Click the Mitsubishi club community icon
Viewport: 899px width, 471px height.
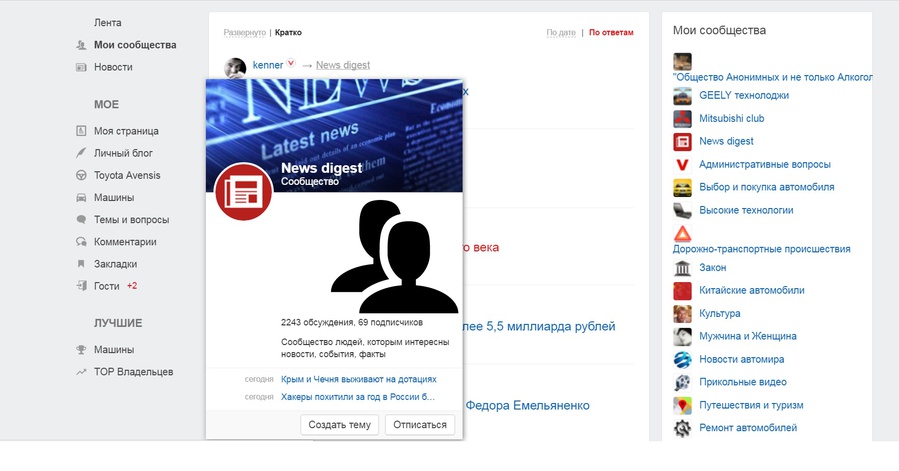click(x=682, y=119)
